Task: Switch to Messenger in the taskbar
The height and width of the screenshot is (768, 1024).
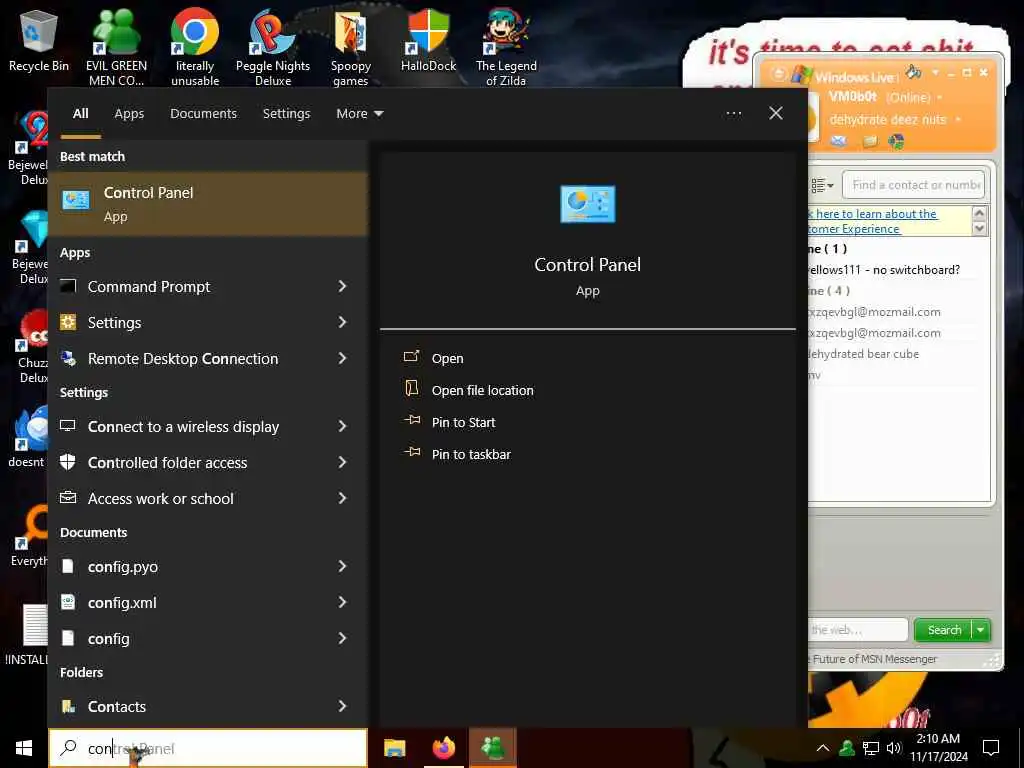Action: 492,748
